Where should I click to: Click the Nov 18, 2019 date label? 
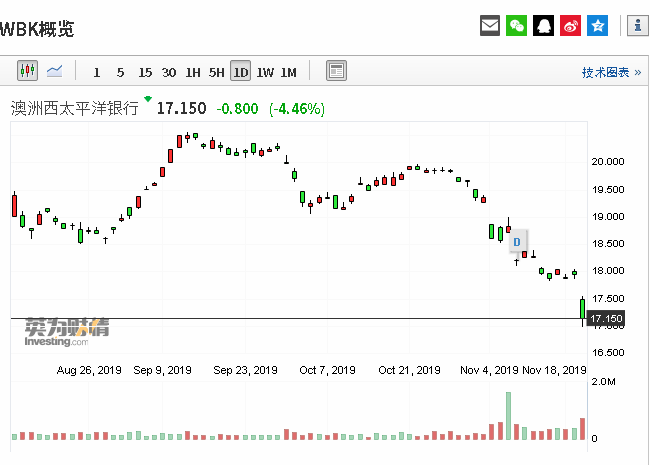(554, 370)
